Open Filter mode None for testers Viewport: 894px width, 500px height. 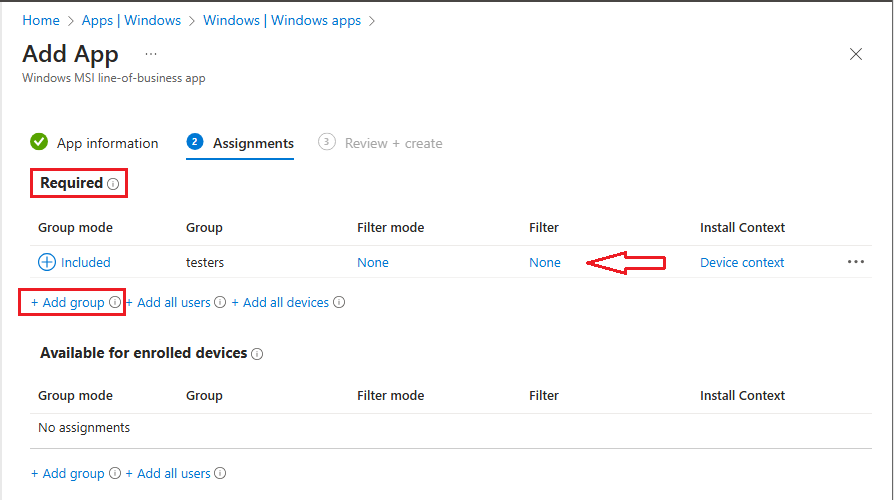pos(373,262)
